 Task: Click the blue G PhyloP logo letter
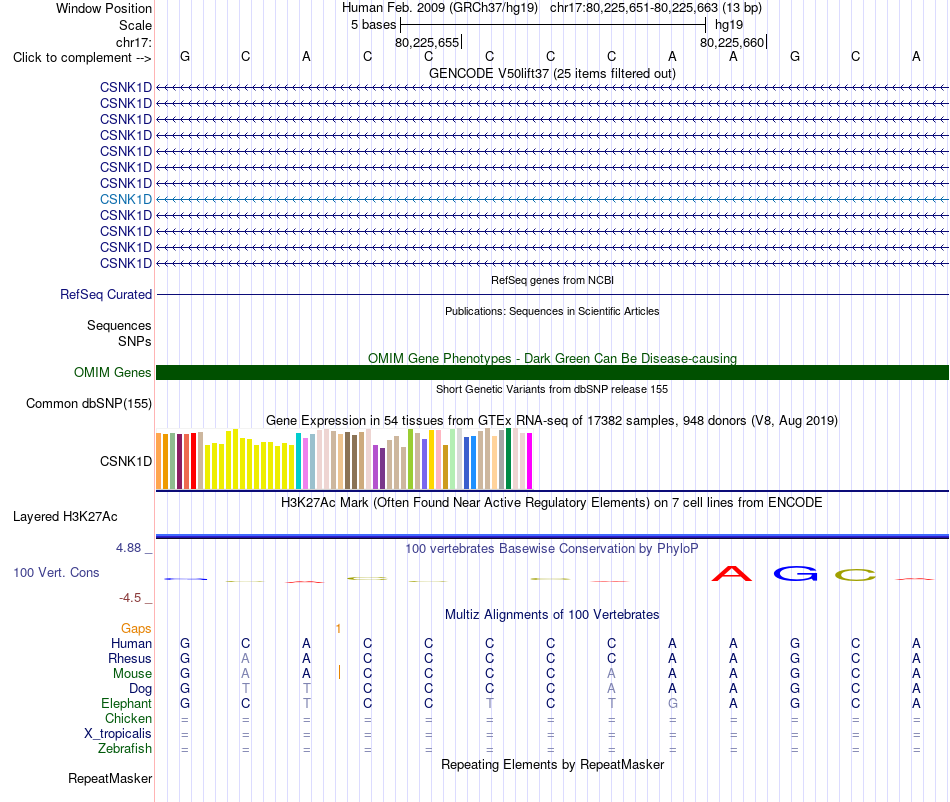click(x=796, y=574)
